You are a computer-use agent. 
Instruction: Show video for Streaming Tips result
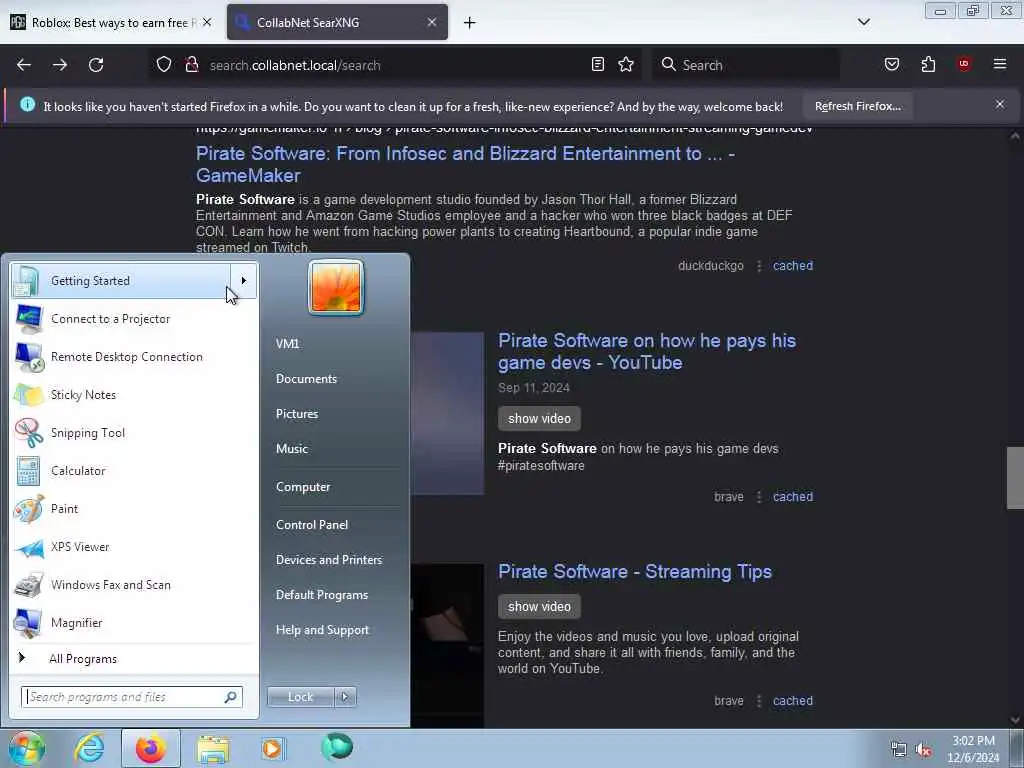tap(539, 607)
